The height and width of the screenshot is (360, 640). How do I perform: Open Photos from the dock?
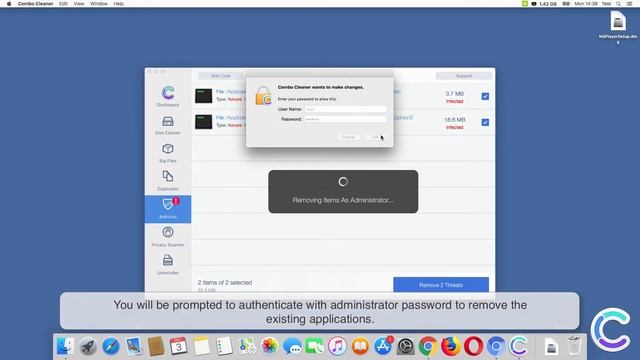[x=269, y=346]
